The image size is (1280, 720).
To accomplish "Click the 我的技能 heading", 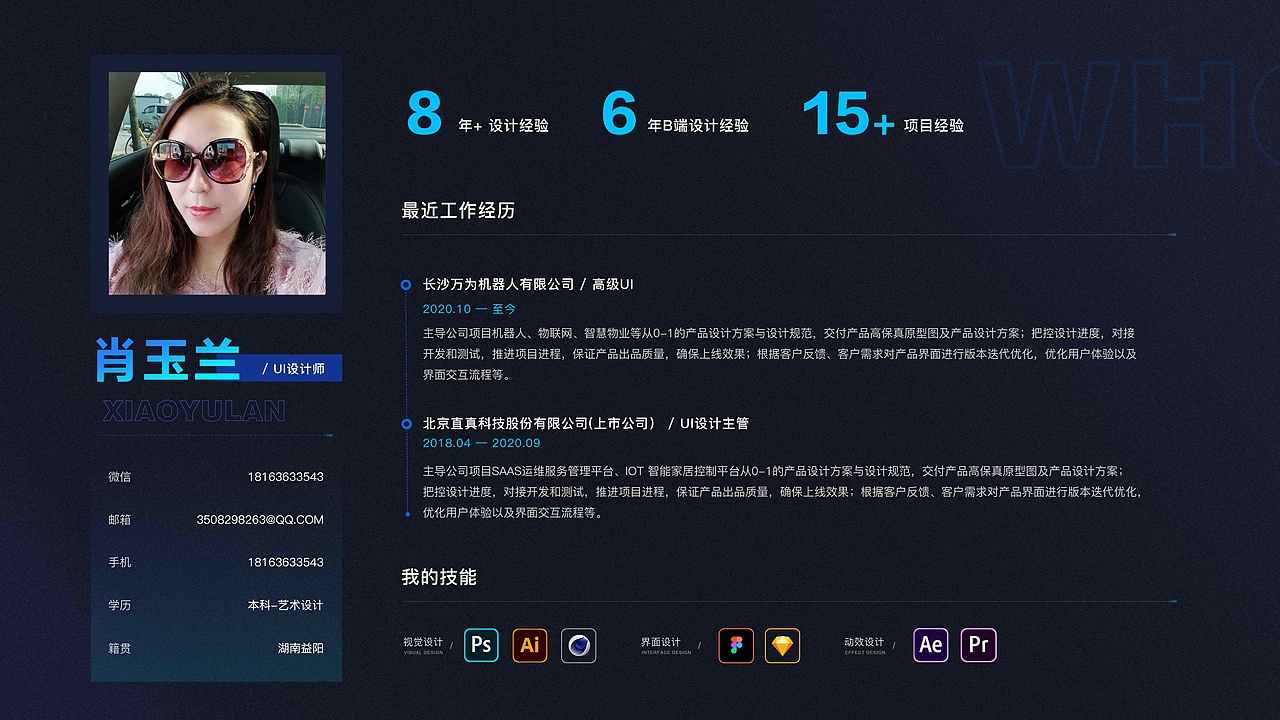I will tap(439, 577).
